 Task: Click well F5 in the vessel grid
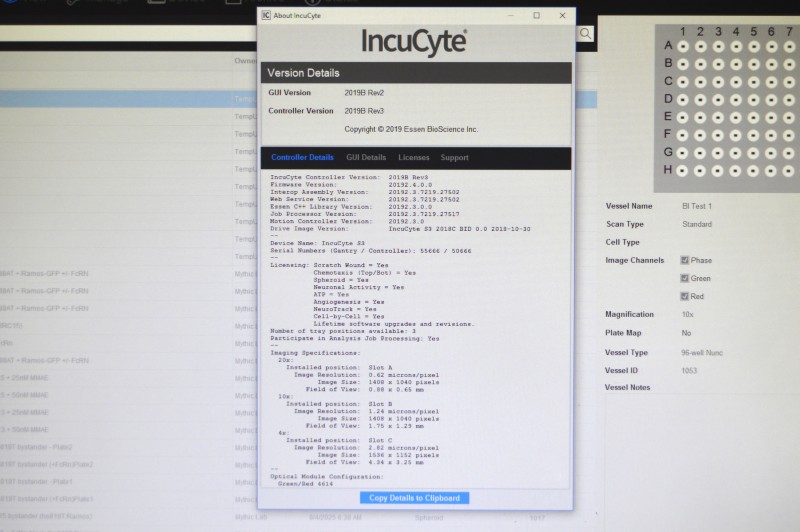(x=754, y=135)
